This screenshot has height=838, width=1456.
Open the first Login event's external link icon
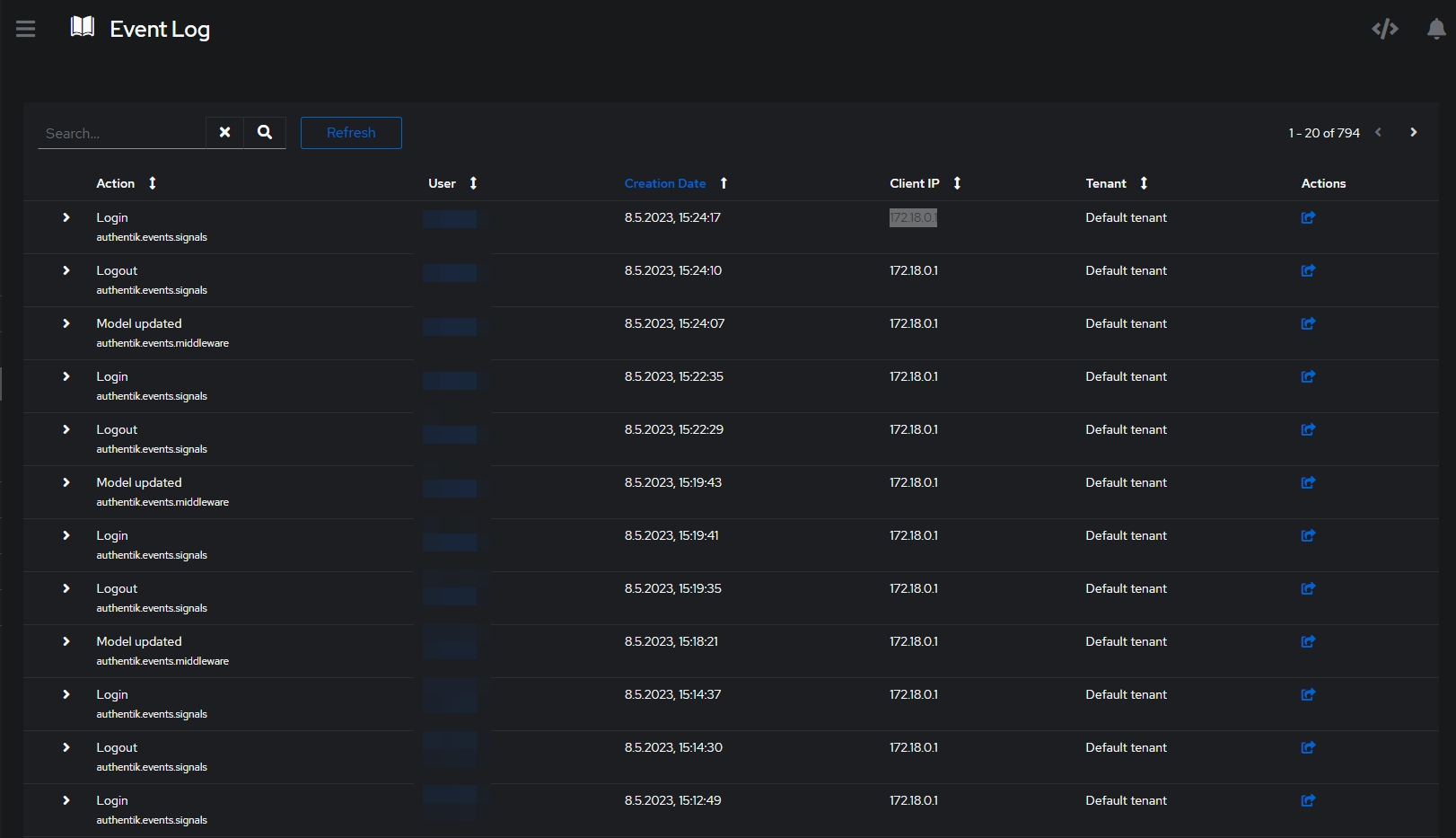coord(1307,217)
